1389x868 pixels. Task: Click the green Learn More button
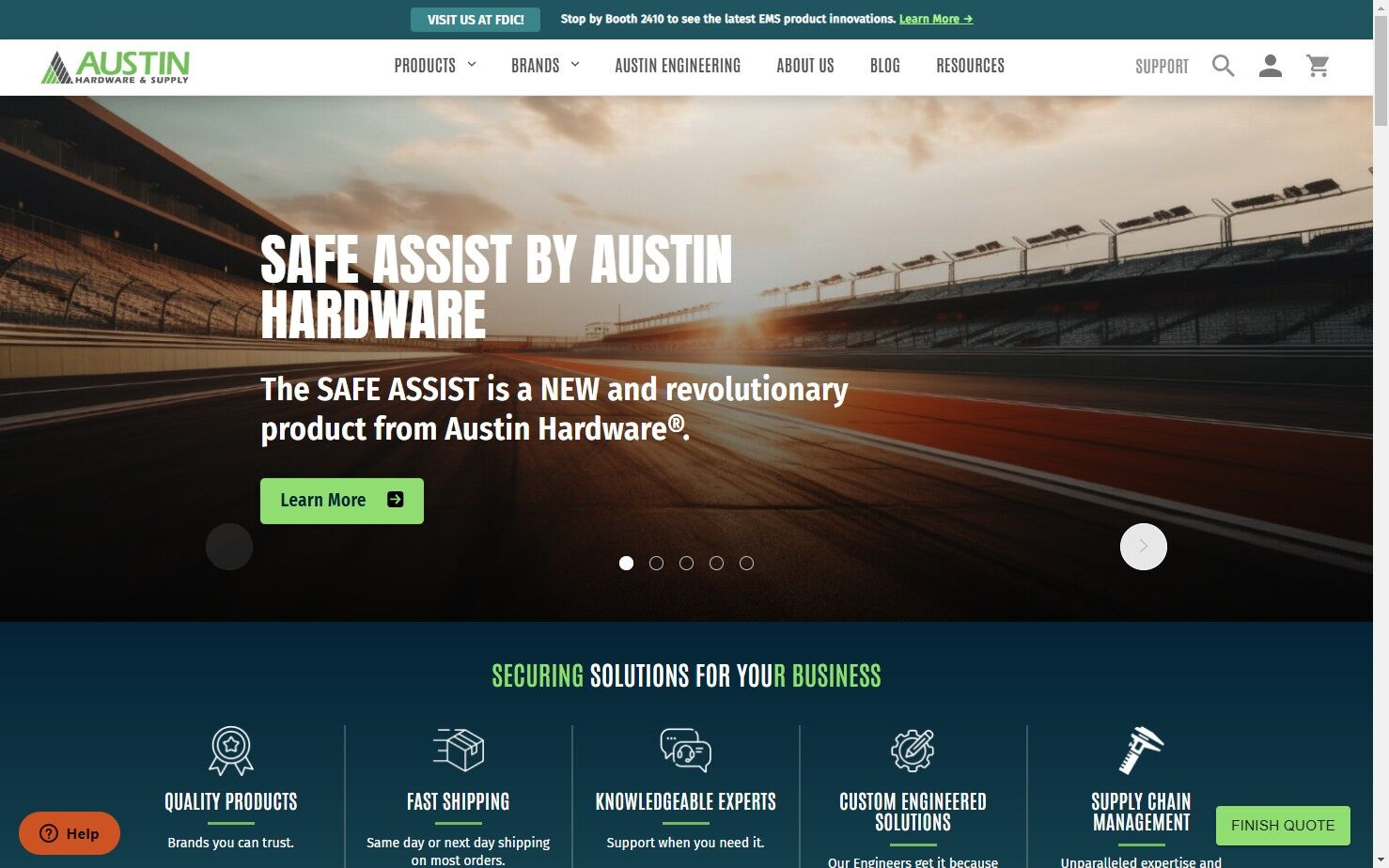pyautogui.click(x=342, y=501)
